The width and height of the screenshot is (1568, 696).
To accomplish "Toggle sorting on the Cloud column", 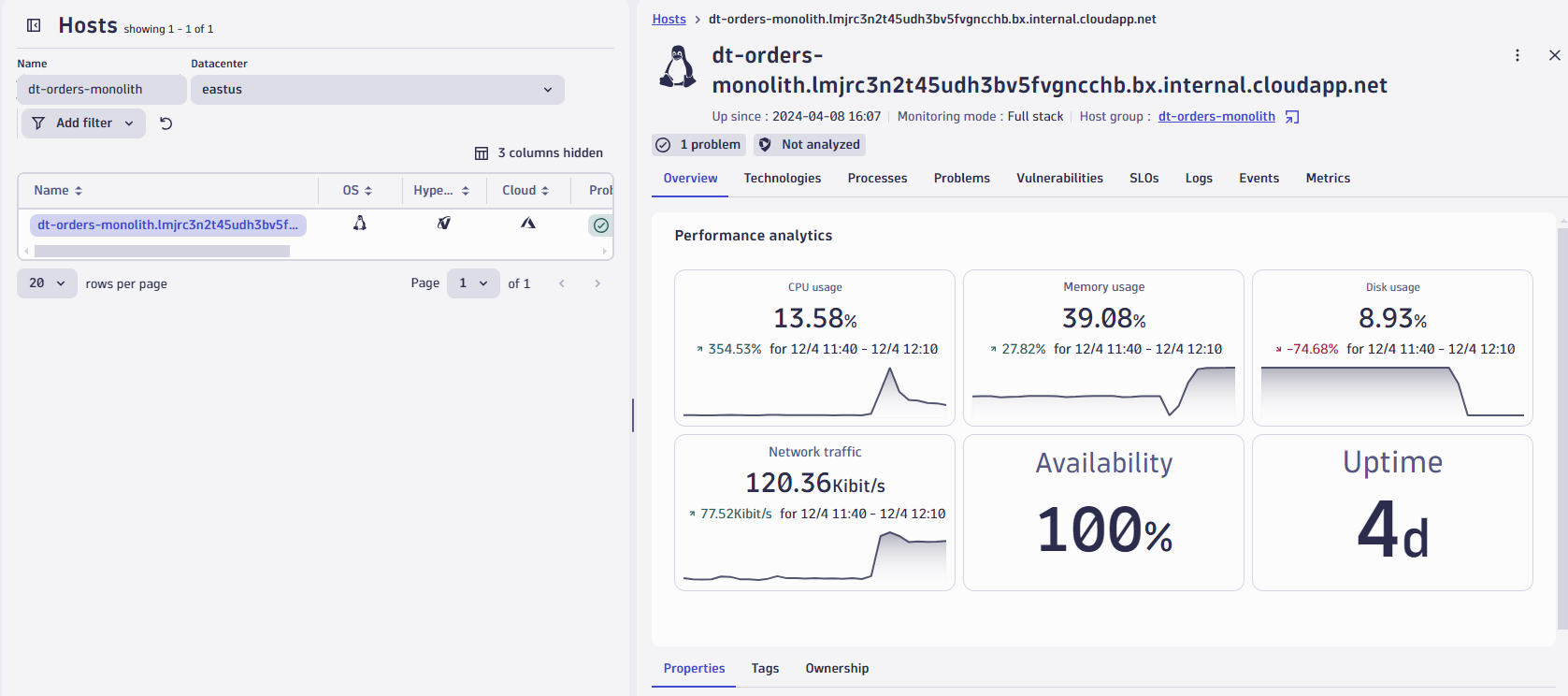I will [x=525, y=191].
